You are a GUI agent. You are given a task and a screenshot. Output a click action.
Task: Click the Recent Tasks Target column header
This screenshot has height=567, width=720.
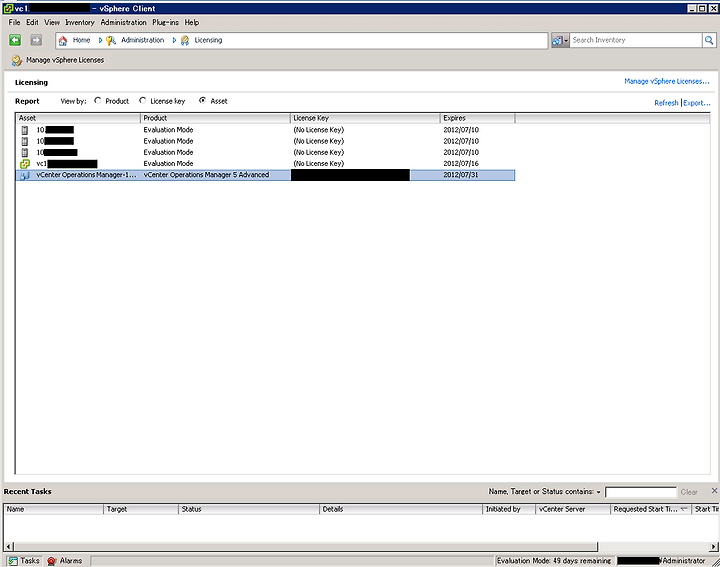tap(141, 509)
